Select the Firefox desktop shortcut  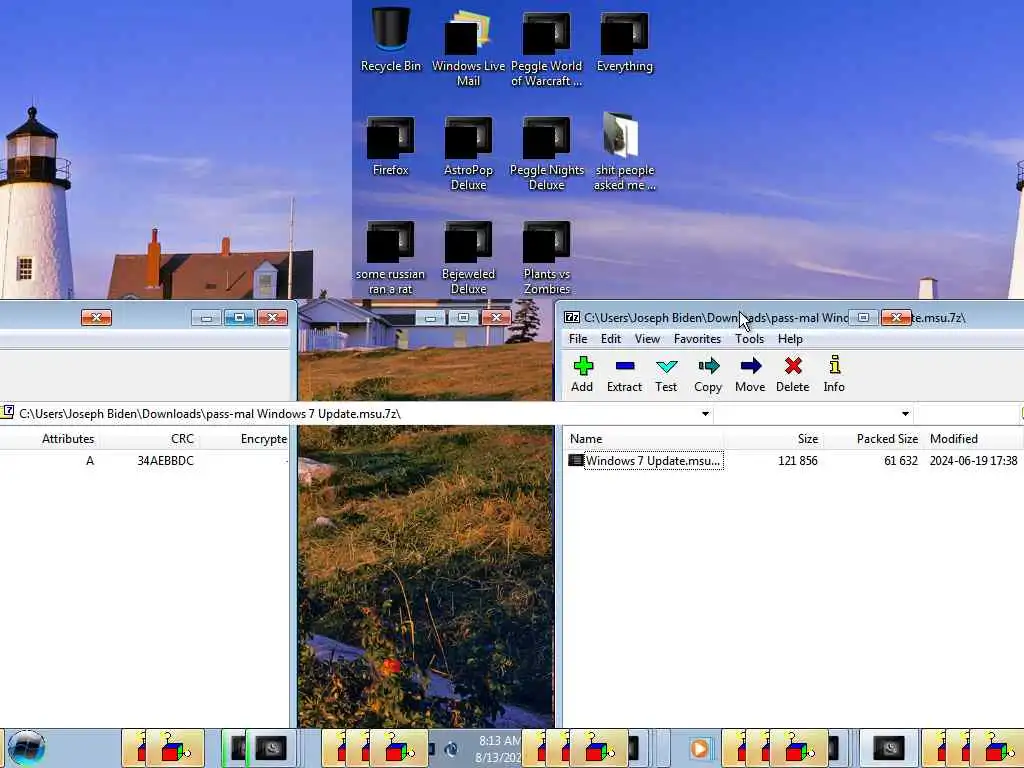point(391,145)
